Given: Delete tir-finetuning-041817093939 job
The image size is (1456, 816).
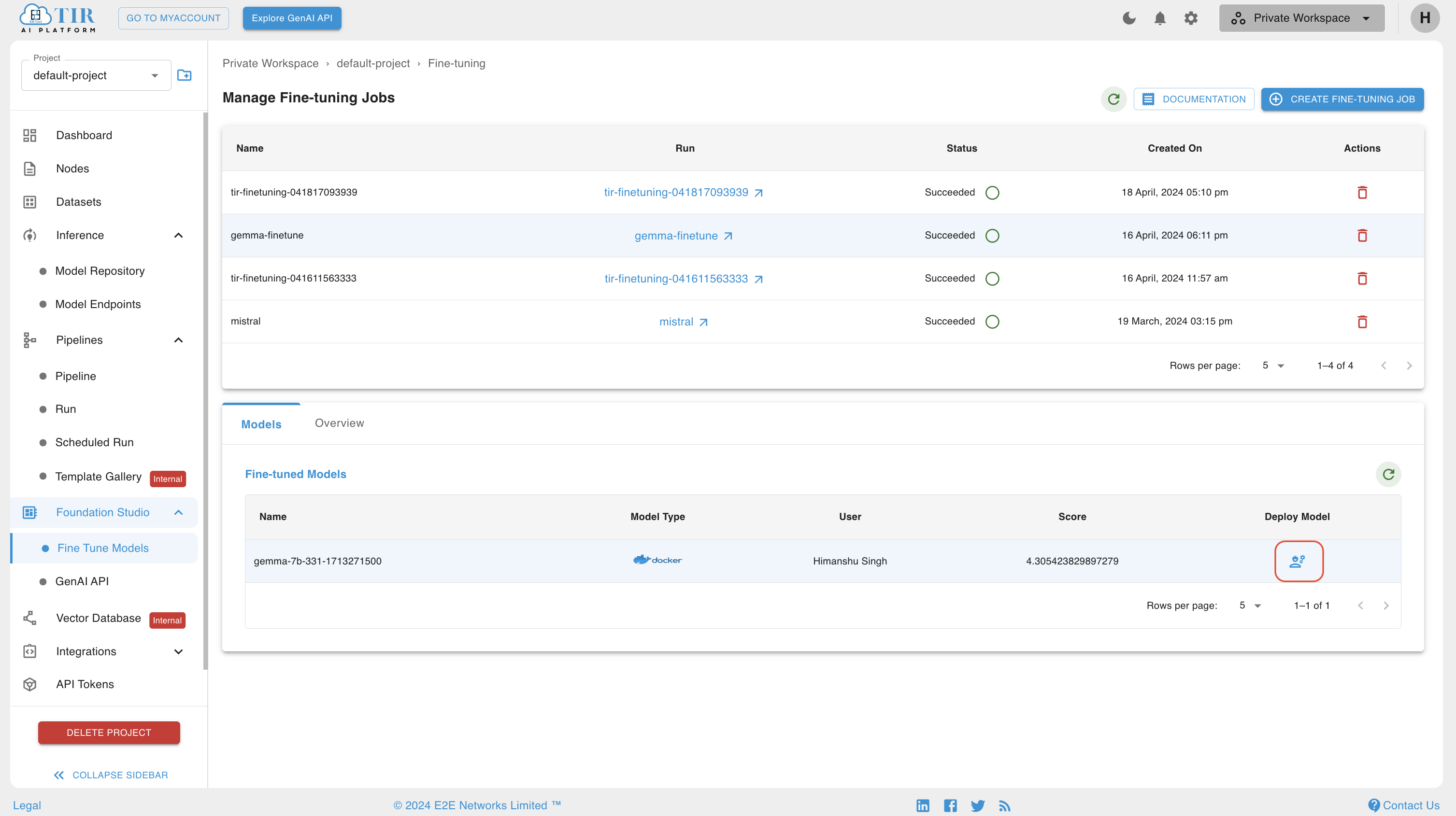Looking at the screenshot, I should tap(1362, 192).
